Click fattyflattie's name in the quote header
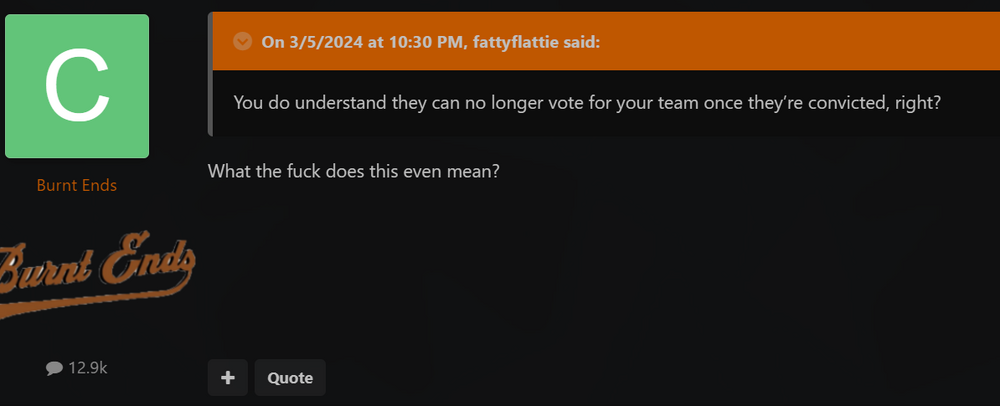 pyautogui.click(x=518, y=41)
